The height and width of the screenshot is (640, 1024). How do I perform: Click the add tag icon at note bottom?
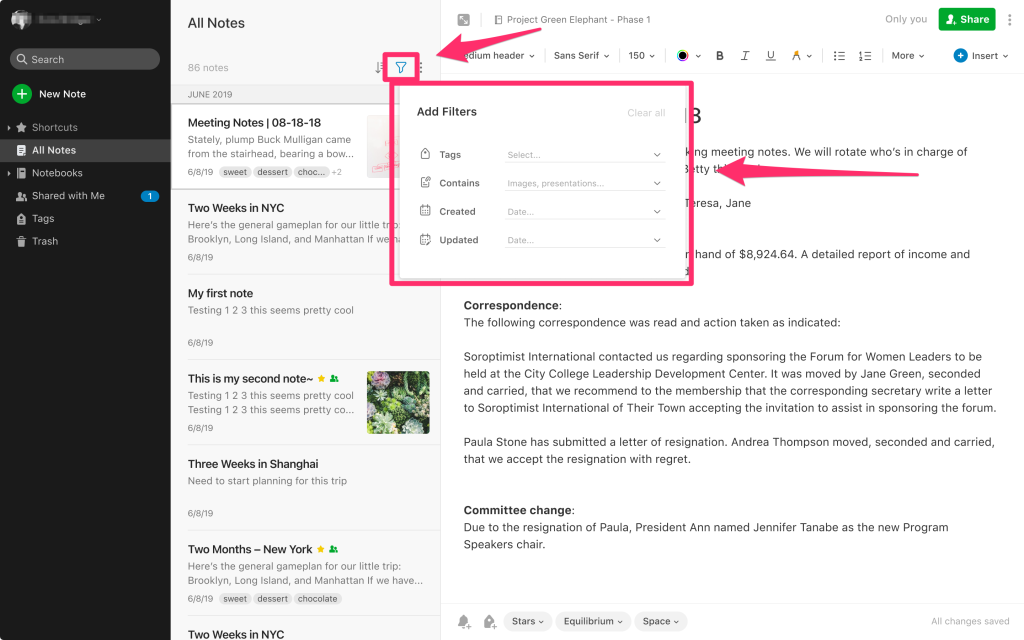[490, 621]
